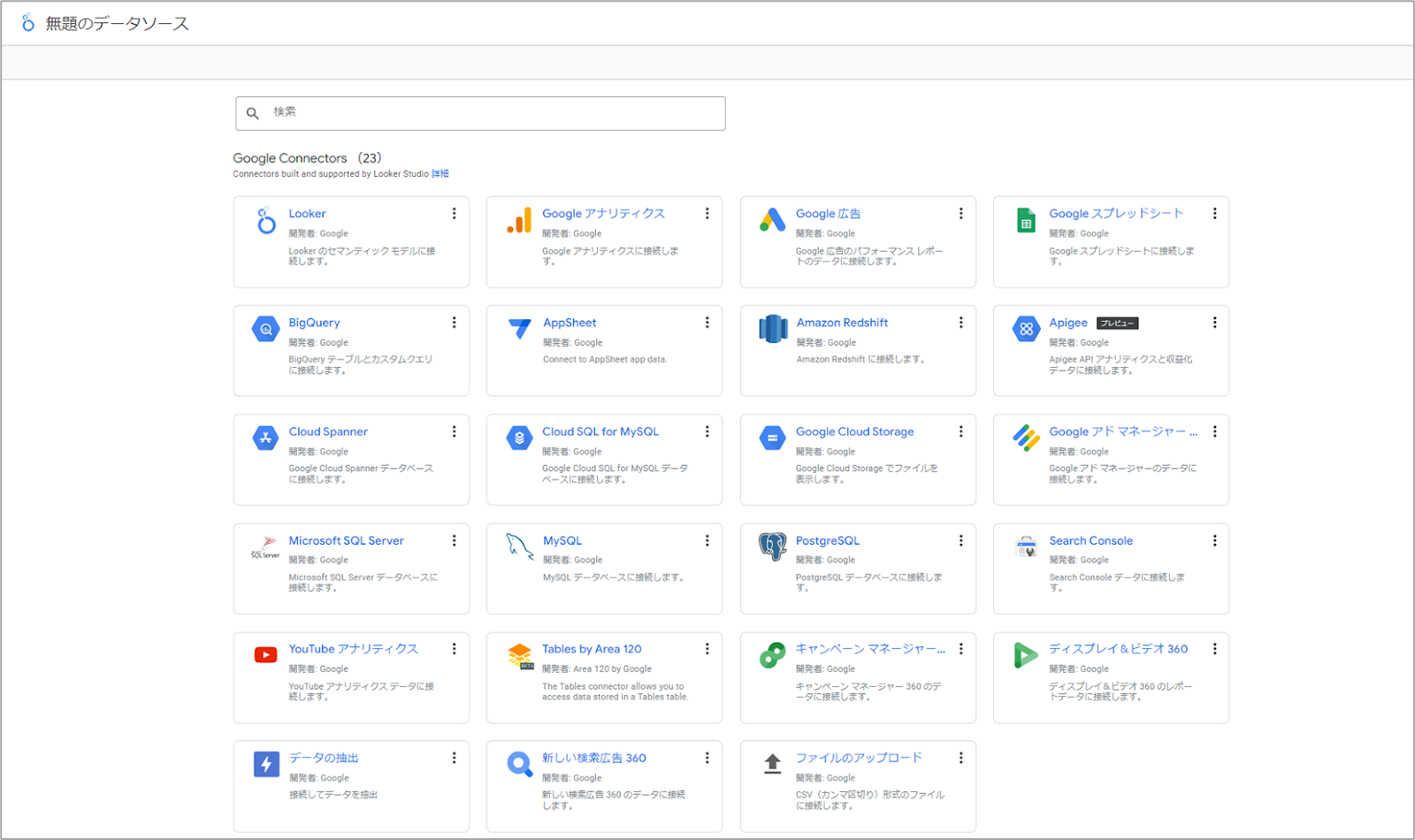Click the BigQuery hexagon icon
Viewport: 1415px width, 840px height.
[x=266, y=329]
